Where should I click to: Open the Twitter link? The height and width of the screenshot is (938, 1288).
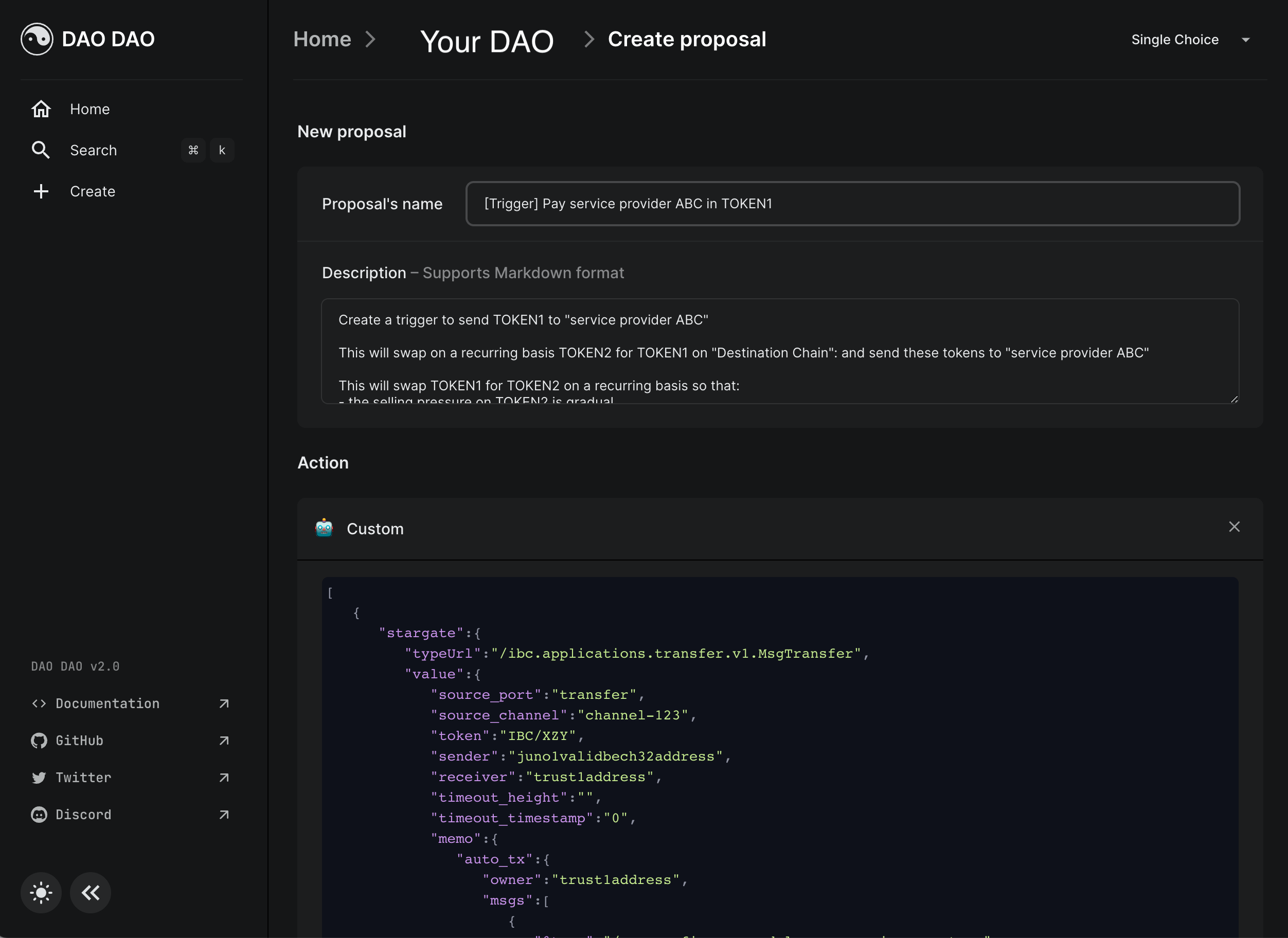tap(131, 778)
